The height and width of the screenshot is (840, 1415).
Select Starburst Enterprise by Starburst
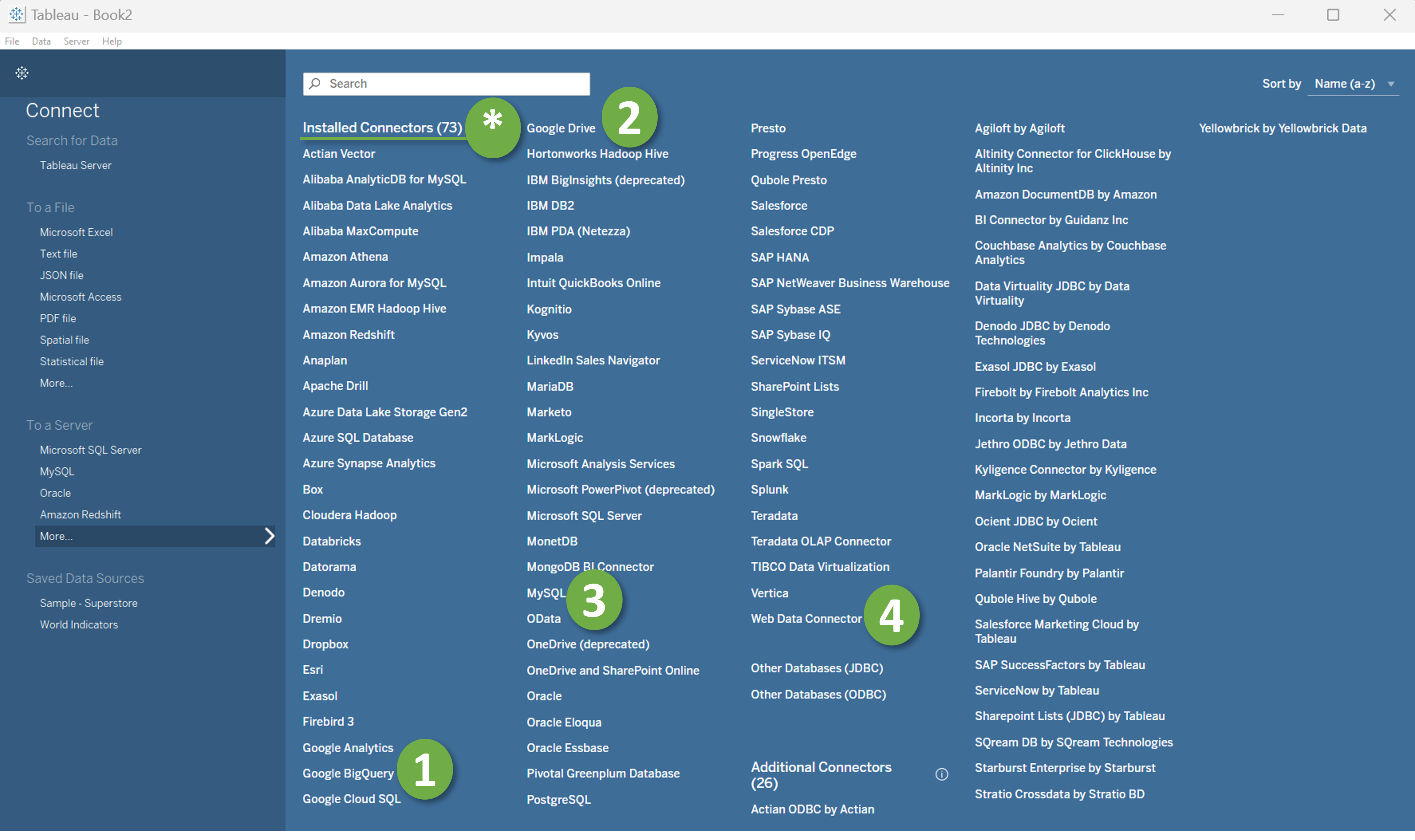(1065, 768)
